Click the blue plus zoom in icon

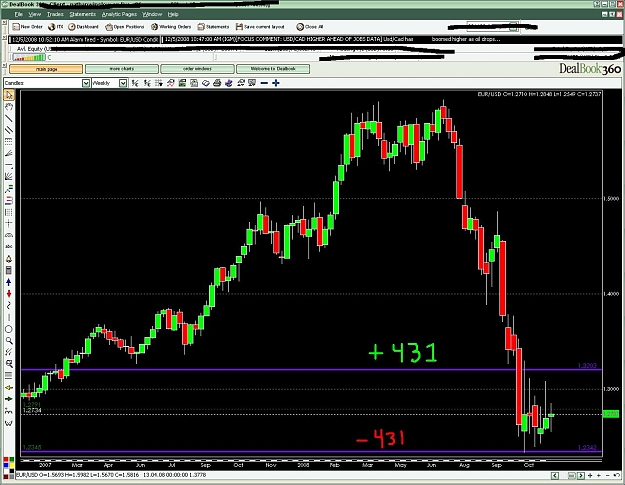[275, 83]
